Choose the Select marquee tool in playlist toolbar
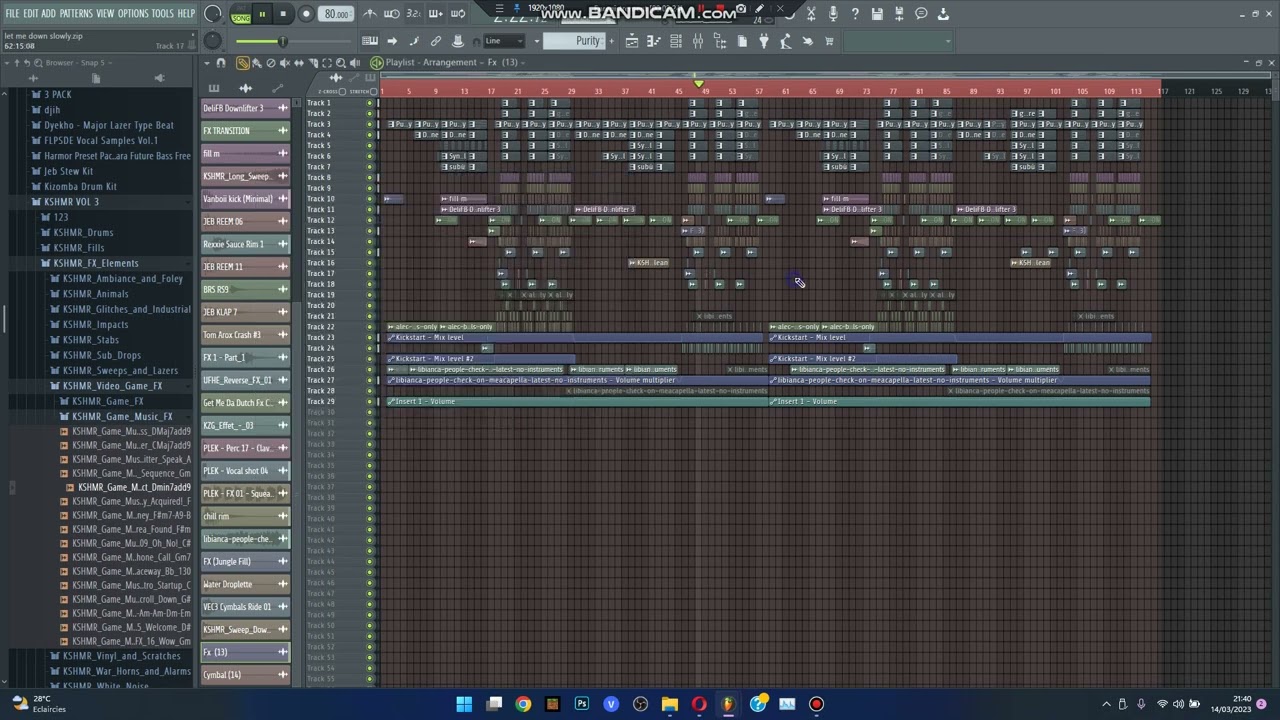The height and width of the screenshot is (720, 1280). click(x=327, y=62)
